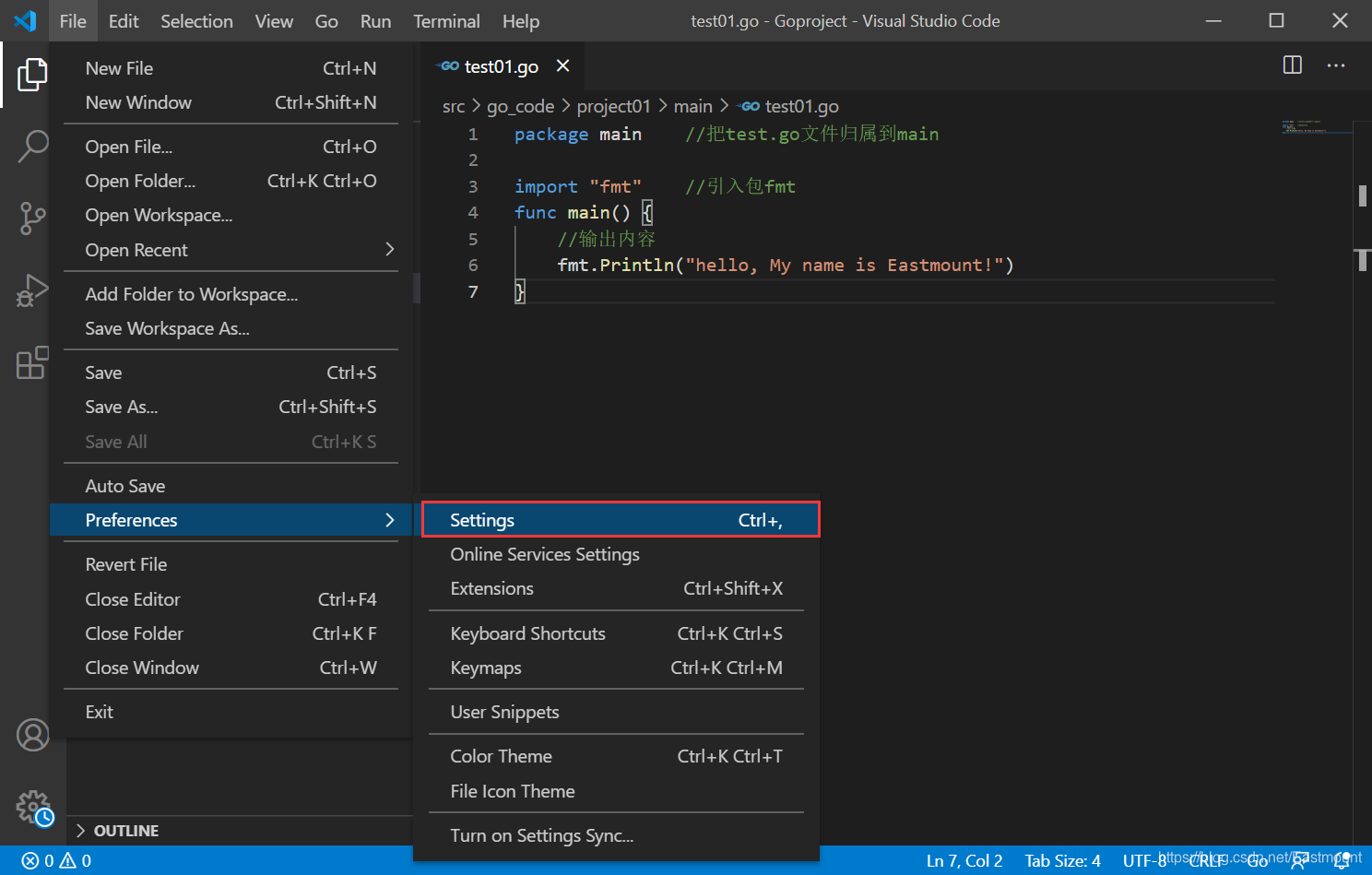Image resolution: width=1372 pixels, height=875 pixels.
Task: Select the test01.go editor tab
Action: coord(501,66)
